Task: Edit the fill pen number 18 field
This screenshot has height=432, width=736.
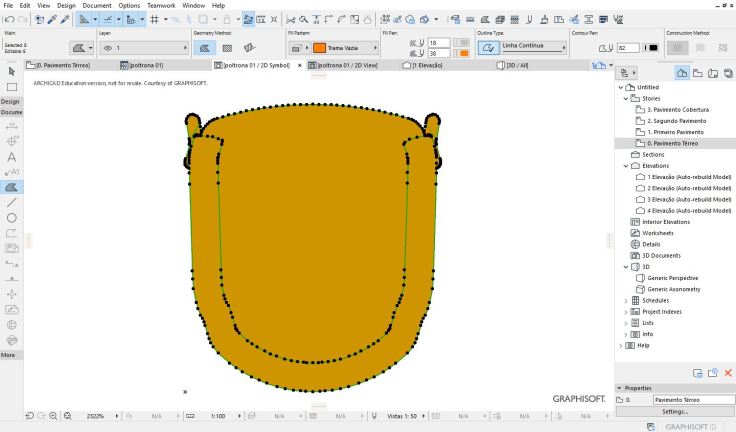Action: click(439, 43)
